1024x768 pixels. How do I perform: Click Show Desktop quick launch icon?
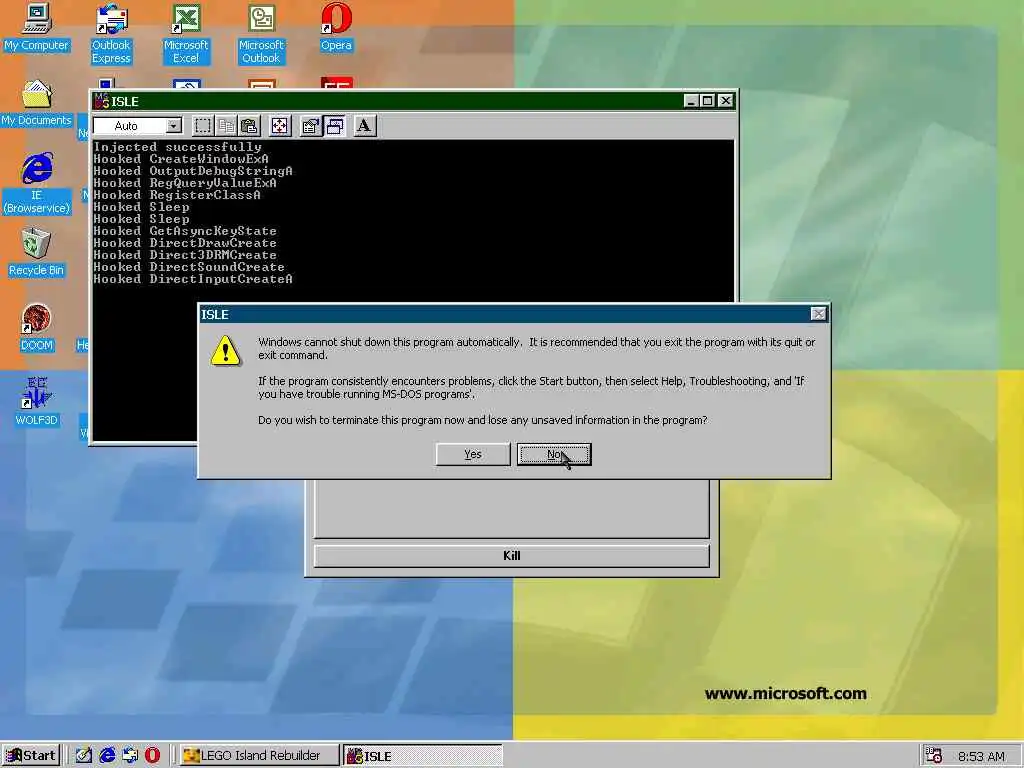tap(84, 756)
